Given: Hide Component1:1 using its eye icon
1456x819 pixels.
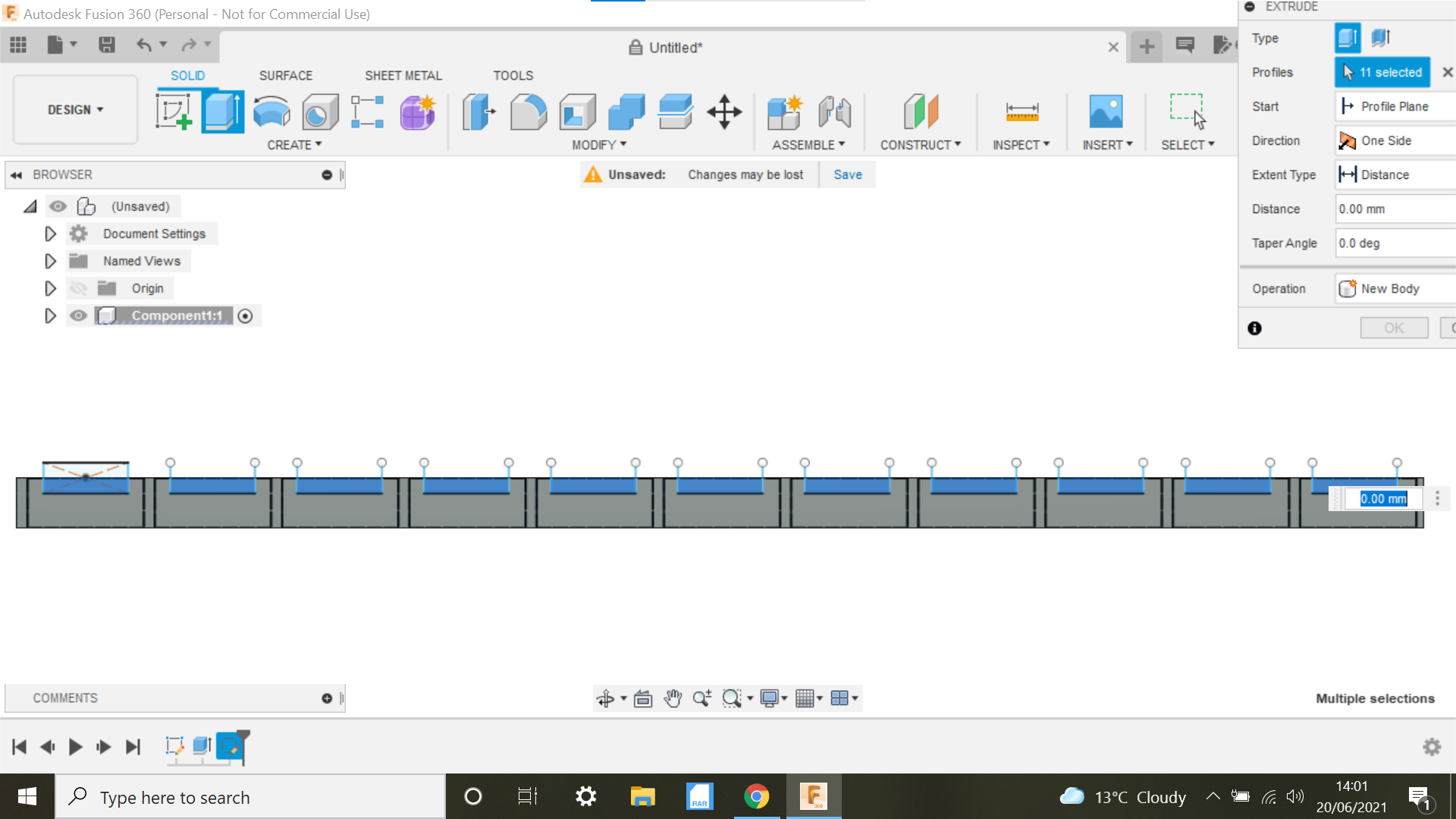Looking at the screenshot, I should (78, 315).
